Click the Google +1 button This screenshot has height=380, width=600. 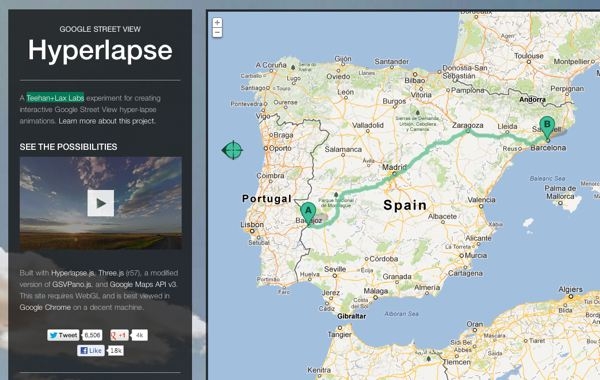[119, 335]
